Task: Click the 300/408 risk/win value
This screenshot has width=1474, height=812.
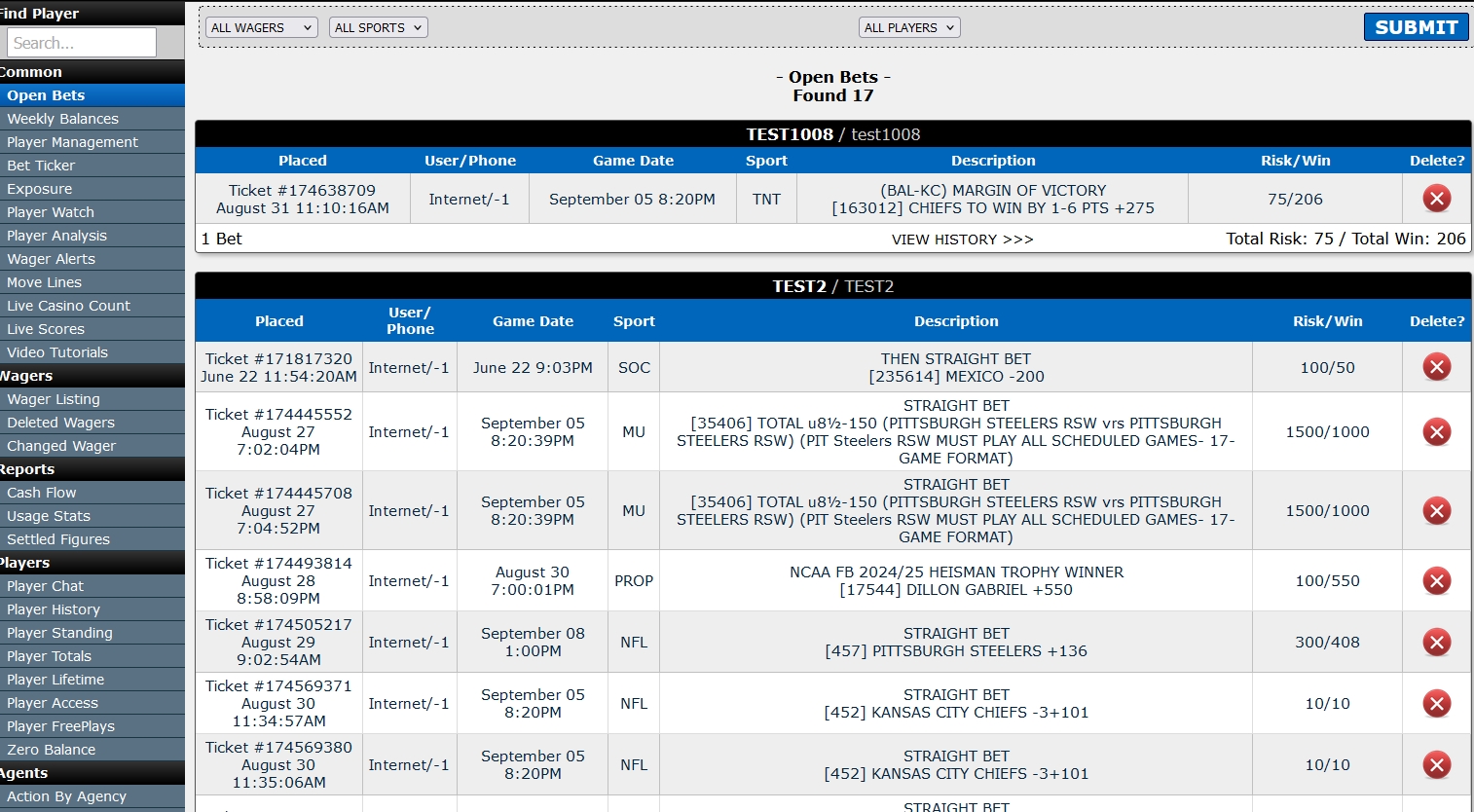Action: pos(1328,643)
